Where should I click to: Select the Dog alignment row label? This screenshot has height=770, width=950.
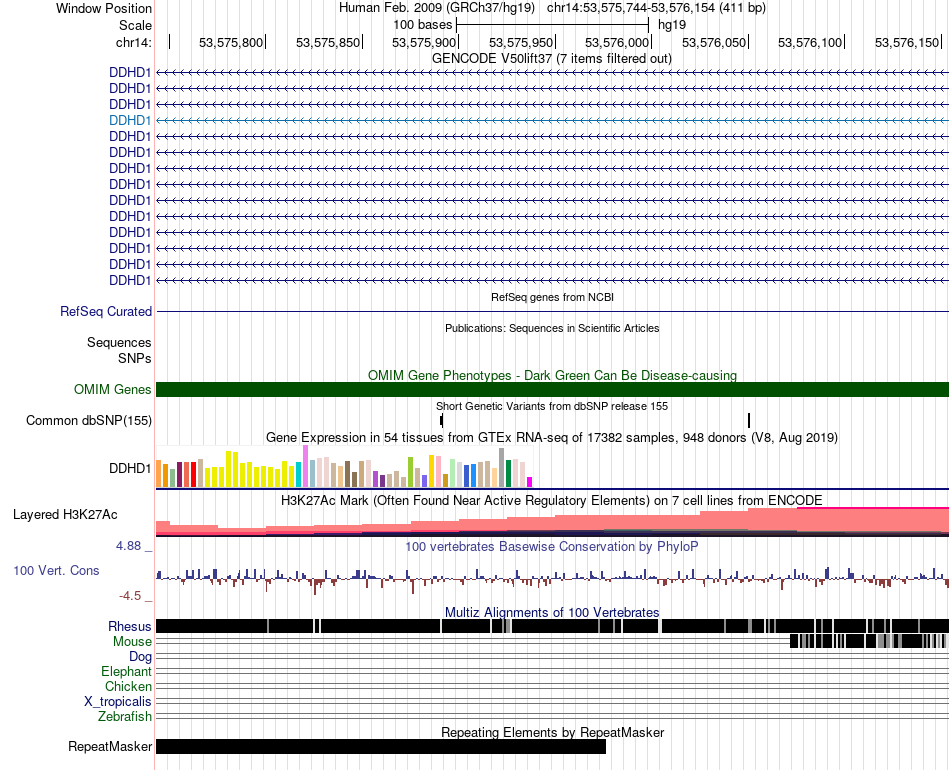[140, 657]
